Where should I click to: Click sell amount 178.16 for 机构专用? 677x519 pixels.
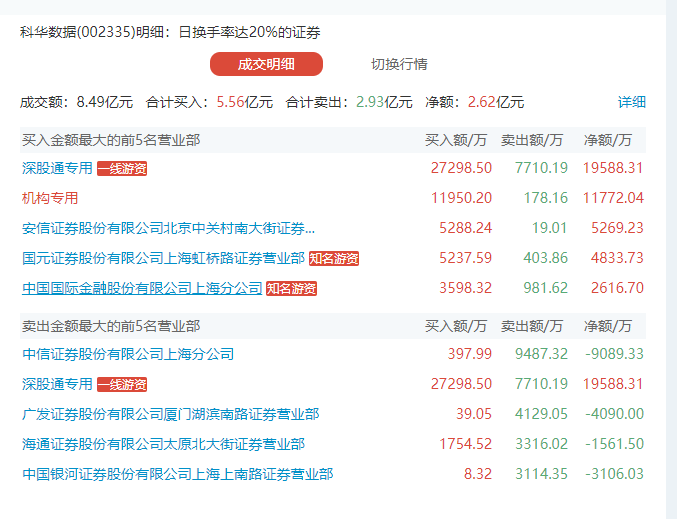[x=546, y=198]
